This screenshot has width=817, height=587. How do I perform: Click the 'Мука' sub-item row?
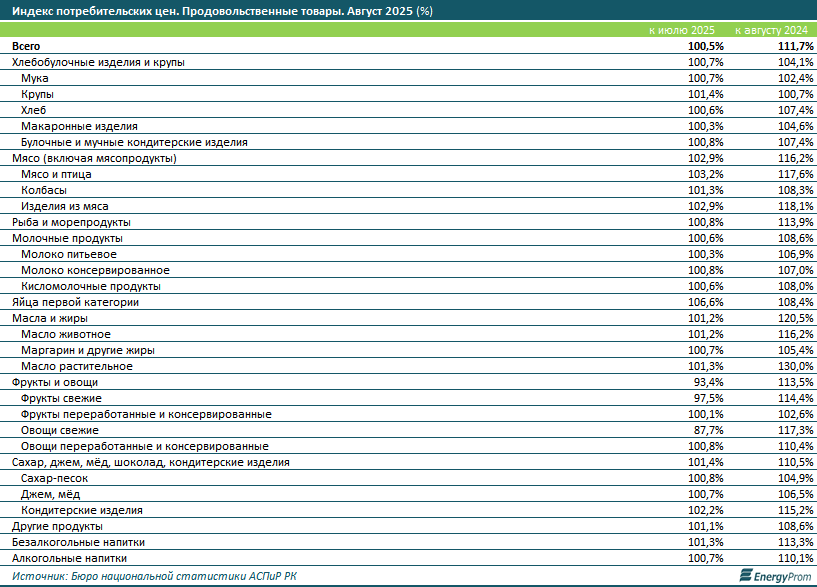35,78
